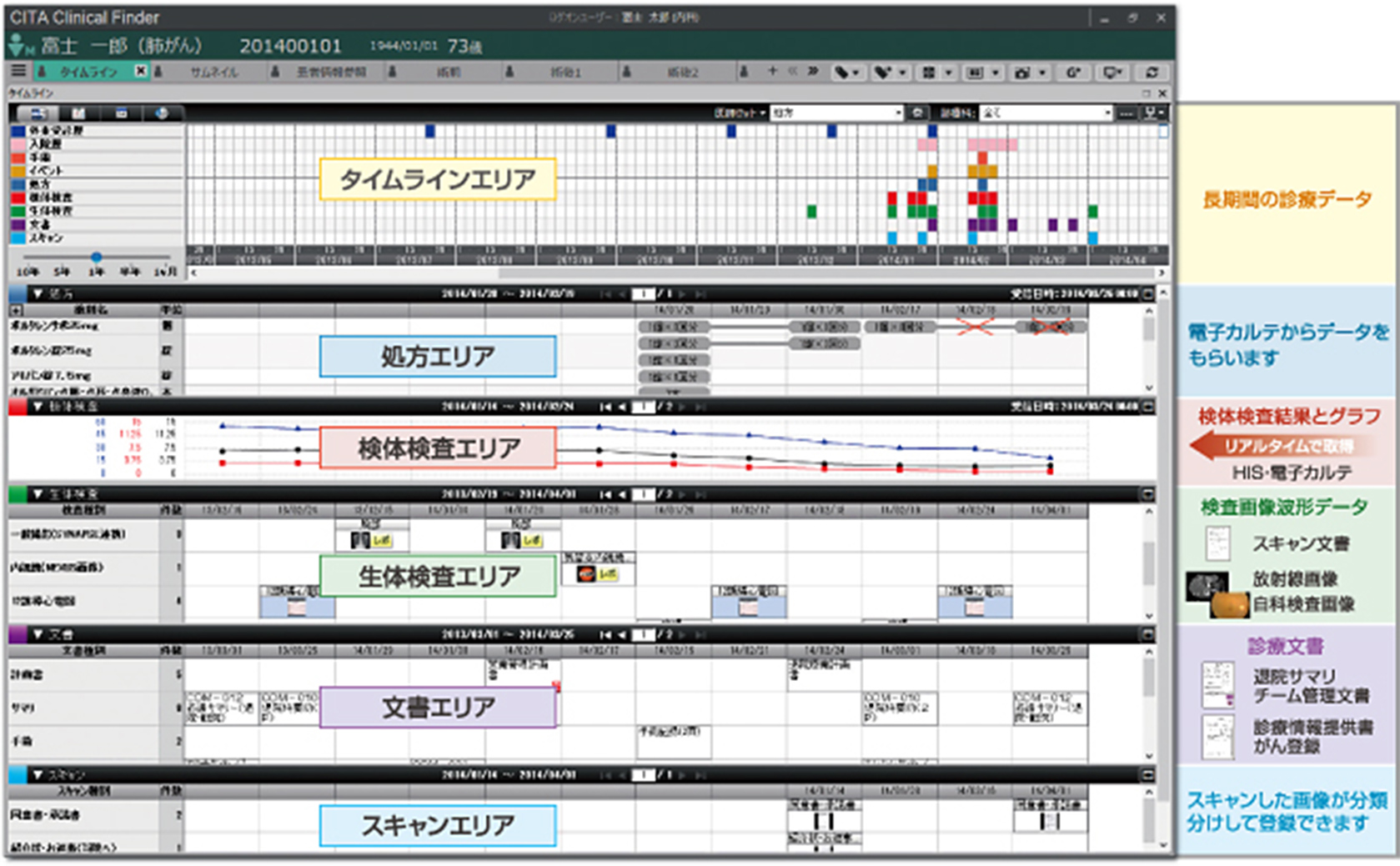Image resolution: width=1400 pixels, height=866 pixels.
Task: Open the 術前 tab
Action: [449, 73]
